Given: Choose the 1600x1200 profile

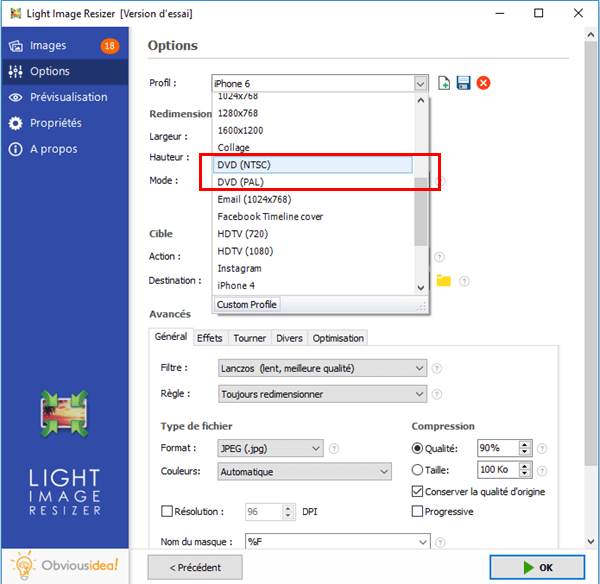Looking at the screenshot, I should point(313,131).
